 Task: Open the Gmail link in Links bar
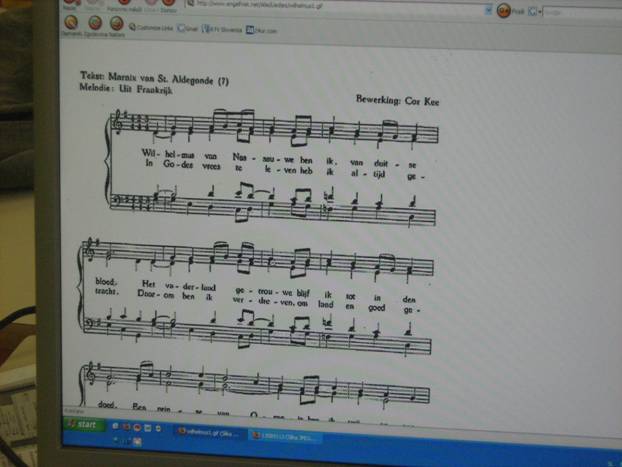[x=189, y=28]
